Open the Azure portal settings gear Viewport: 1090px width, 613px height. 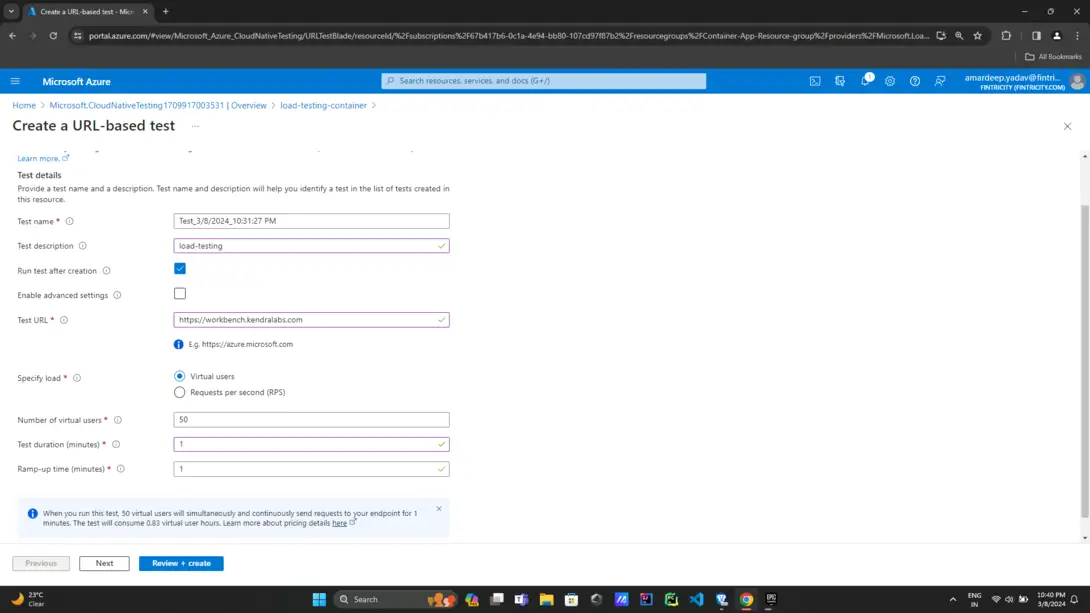click(x=890, y=81)
